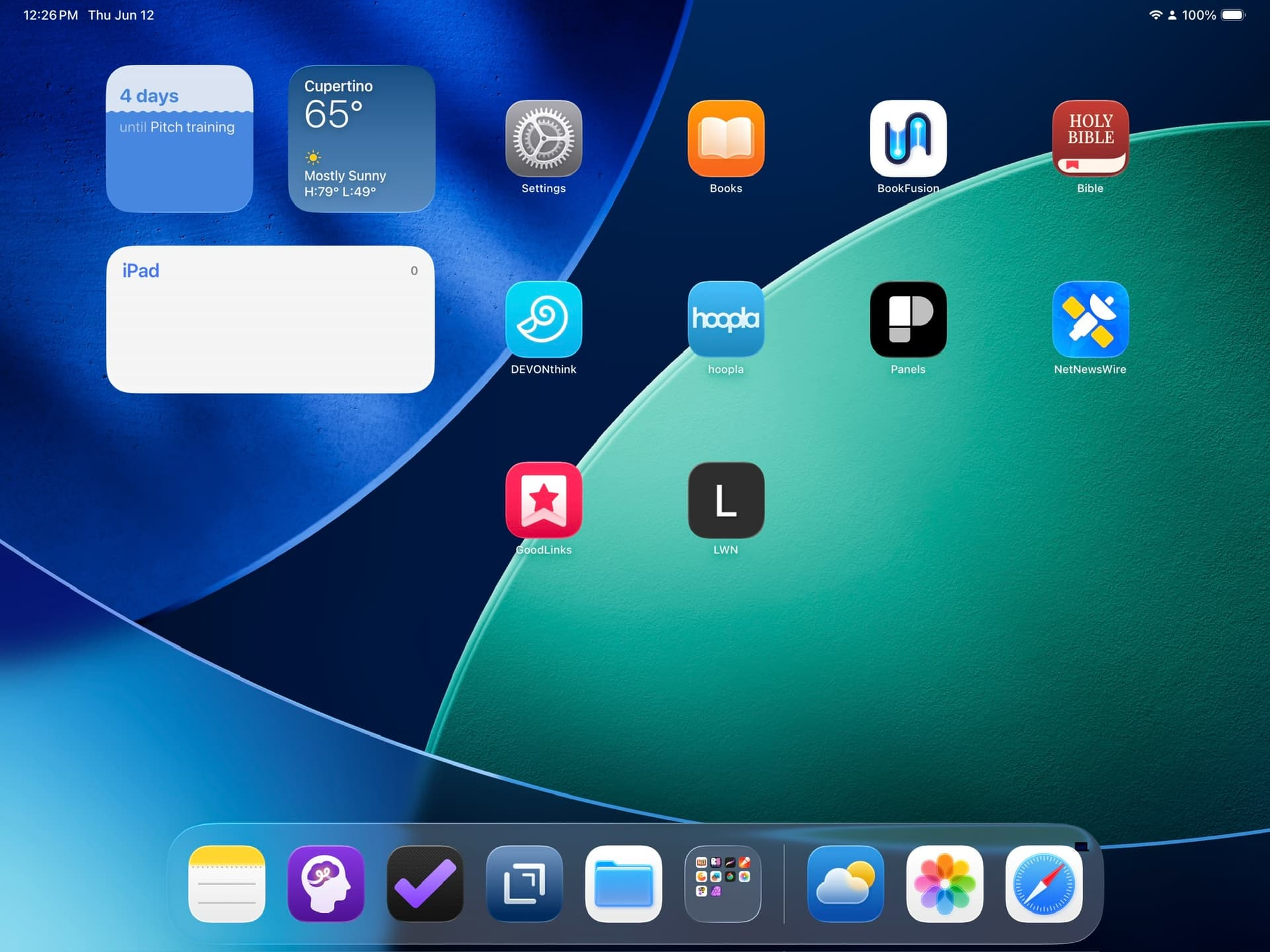Tap the 4 days countdown text

(x=149, y=96)
